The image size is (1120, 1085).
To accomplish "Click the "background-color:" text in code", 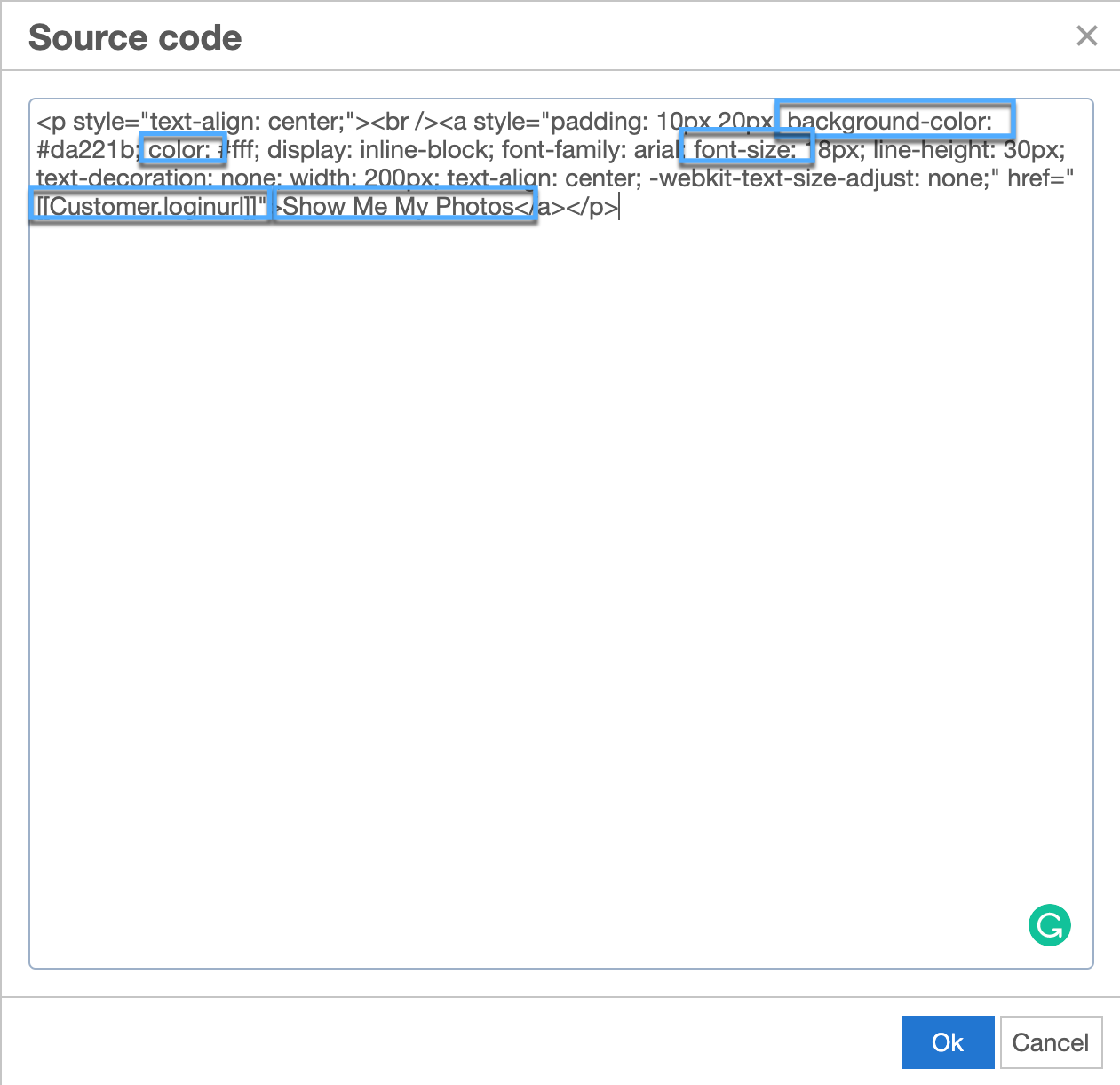I will pyautogui.click(x=890, y=122).
